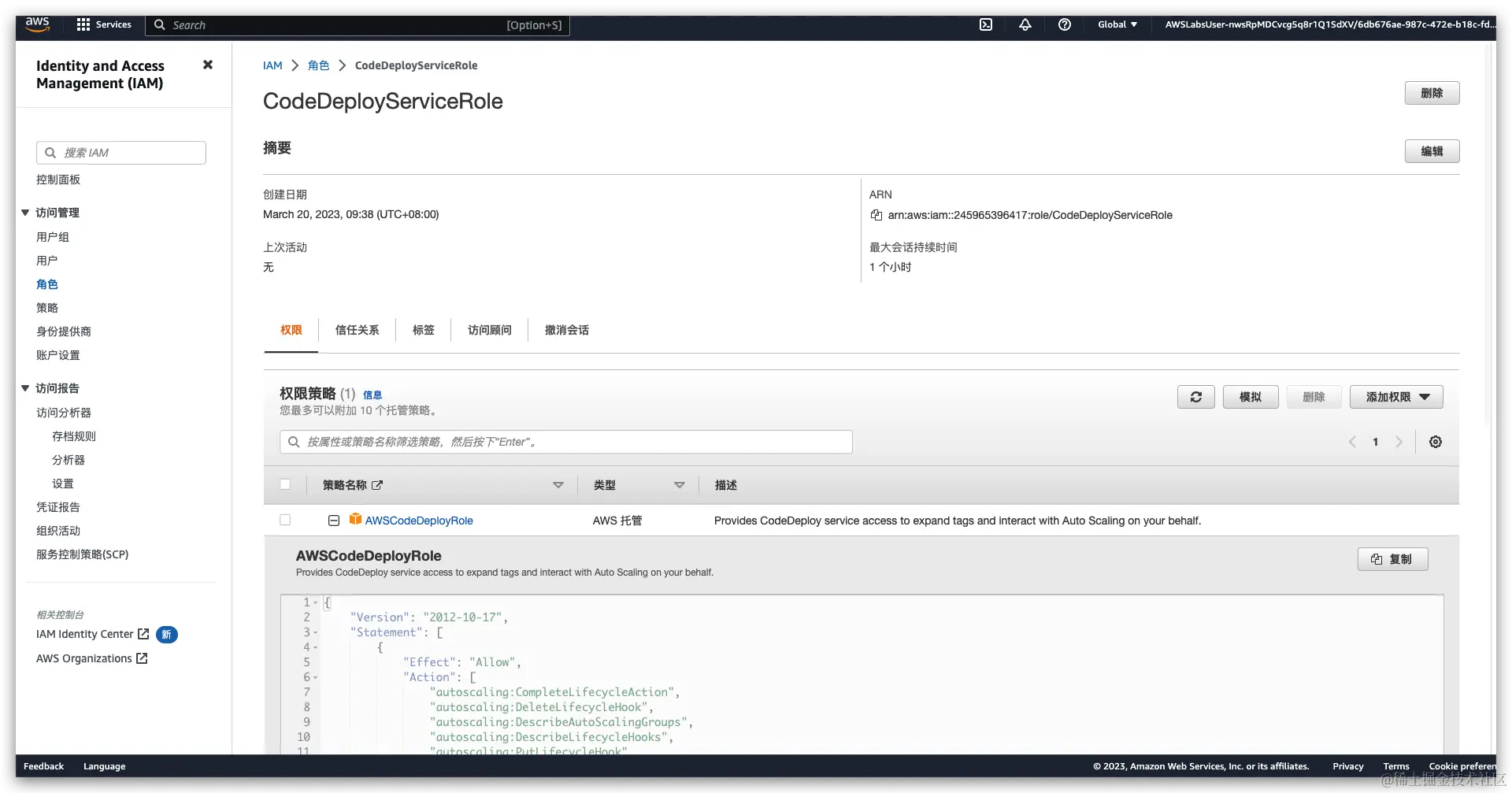Open 组织活动 in the sidebar
The height and width of the screenshot is (793, 1512).
[58, 531]
